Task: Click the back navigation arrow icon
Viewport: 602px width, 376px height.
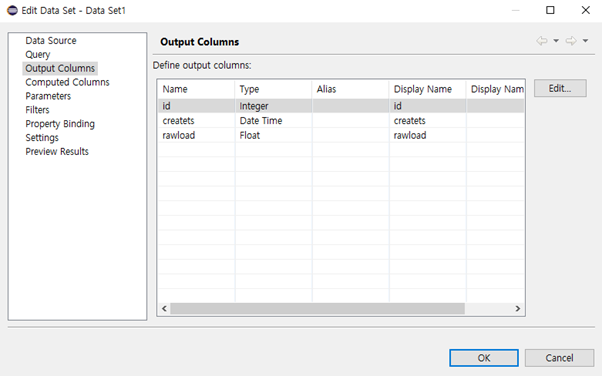Action: click(x=542, y=41)
